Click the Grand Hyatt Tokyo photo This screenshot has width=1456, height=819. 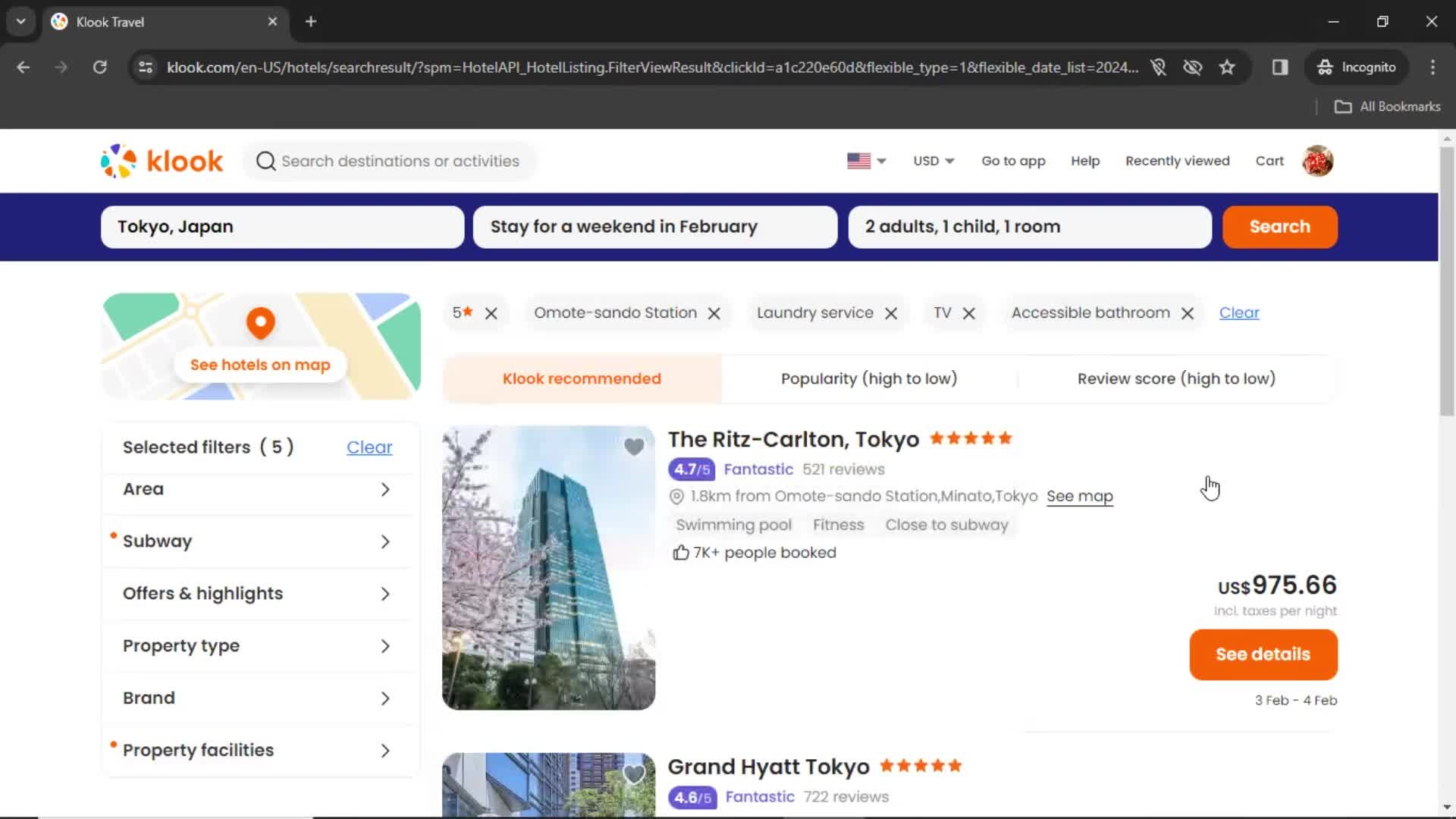(x=548, y=785)
